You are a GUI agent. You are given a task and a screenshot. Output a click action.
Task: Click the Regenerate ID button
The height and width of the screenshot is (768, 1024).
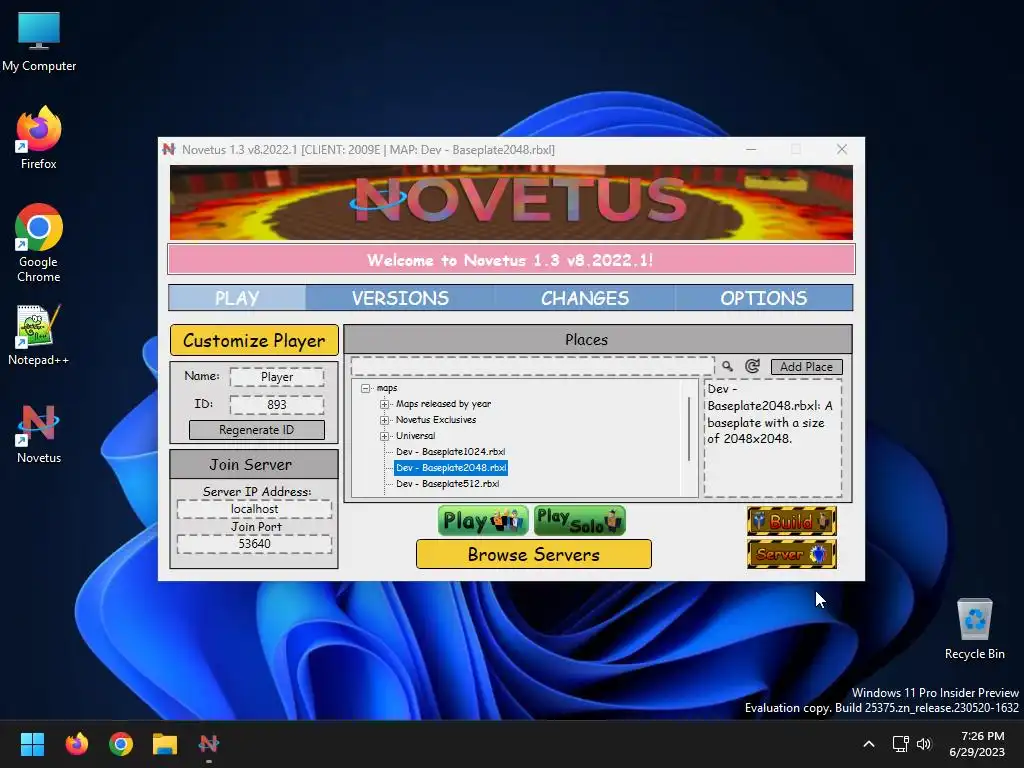click(x=257, y=430)
